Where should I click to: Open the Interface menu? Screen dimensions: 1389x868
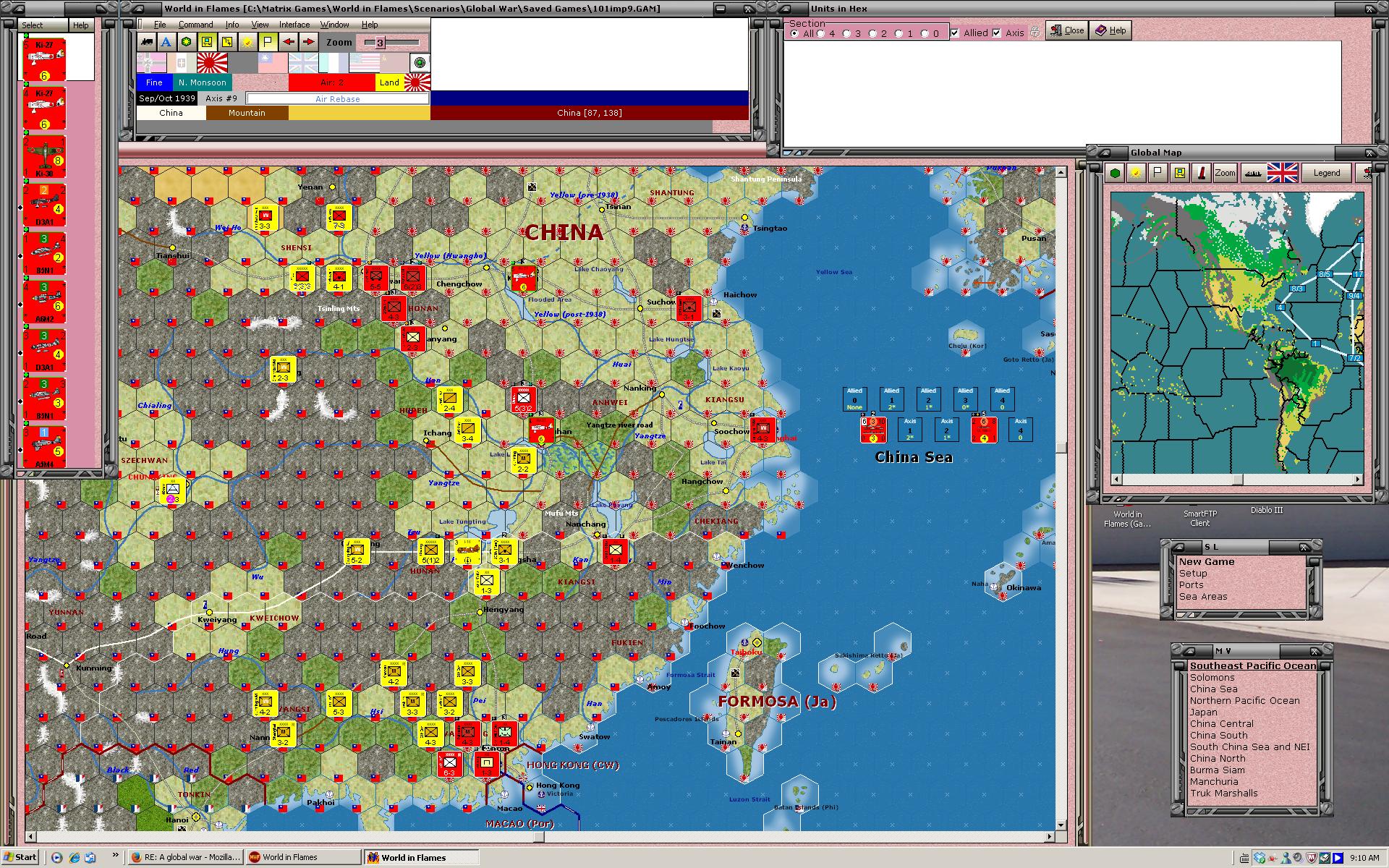294,25
